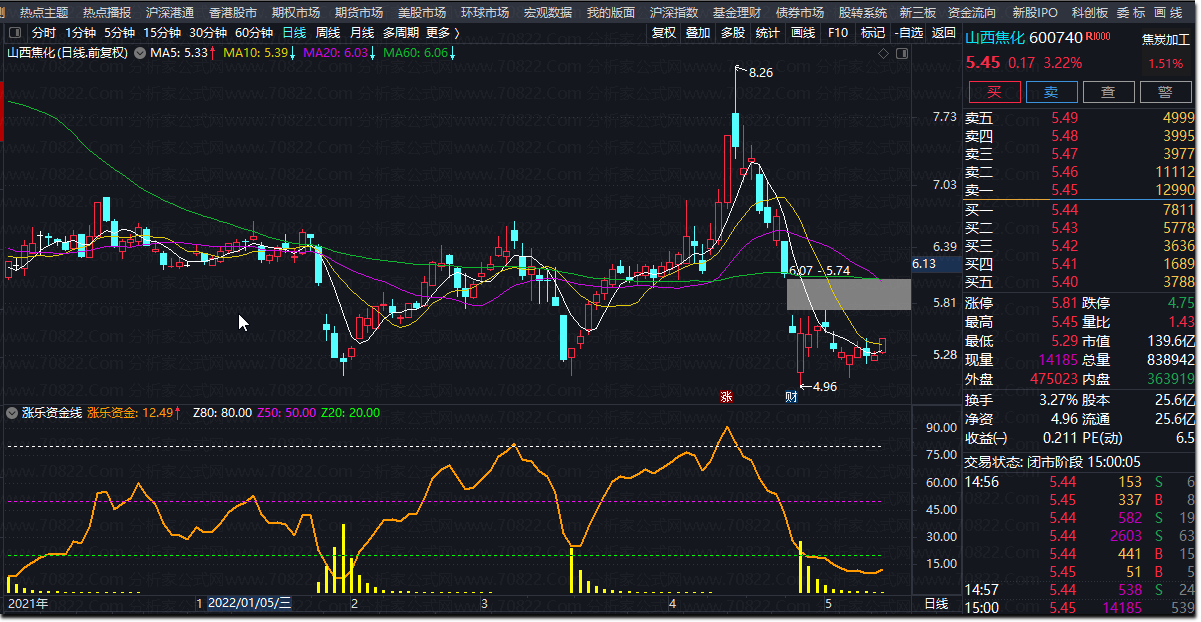
Task: Click the 查 query button
Action: 1108,92
